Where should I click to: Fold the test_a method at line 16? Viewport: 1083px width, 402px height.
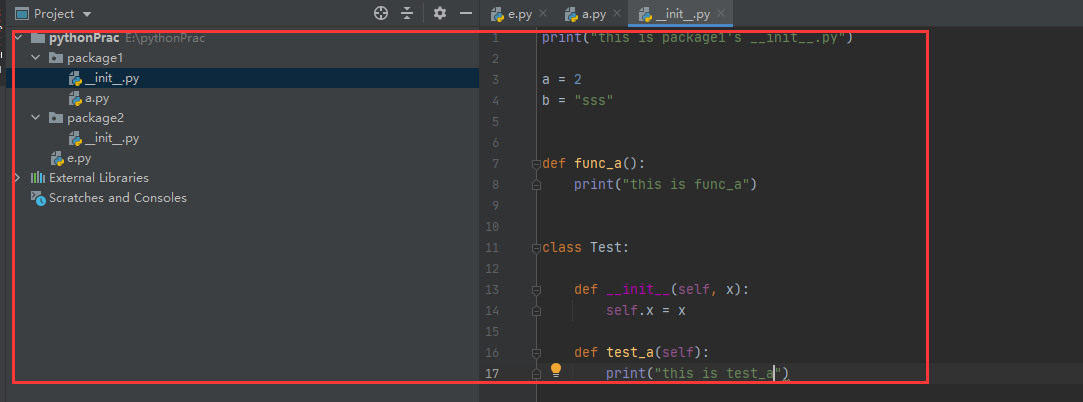coord(536,352)
